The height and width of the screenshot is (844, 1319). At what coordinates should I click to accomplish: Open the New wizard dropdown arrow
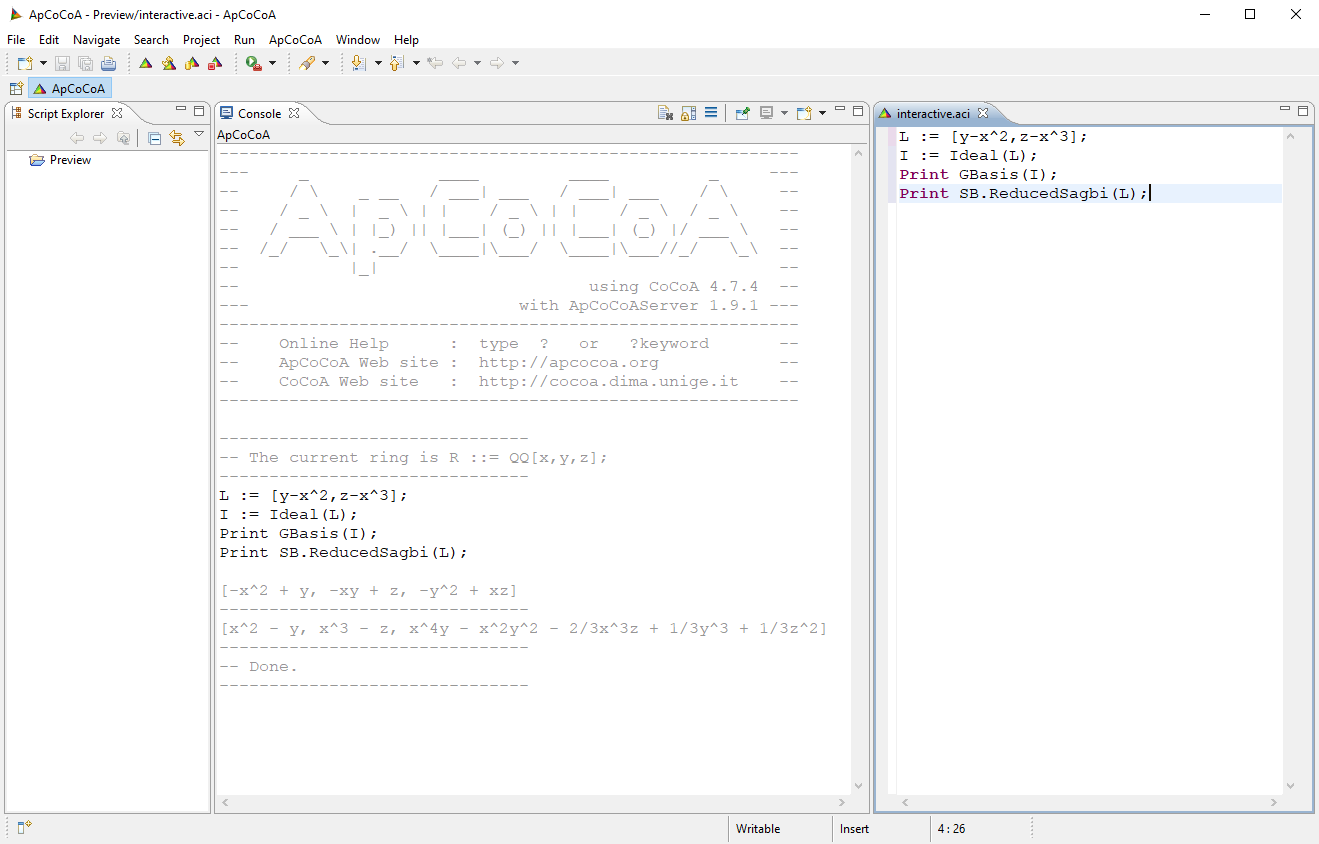pyautogui.click(x=43, y=63)
